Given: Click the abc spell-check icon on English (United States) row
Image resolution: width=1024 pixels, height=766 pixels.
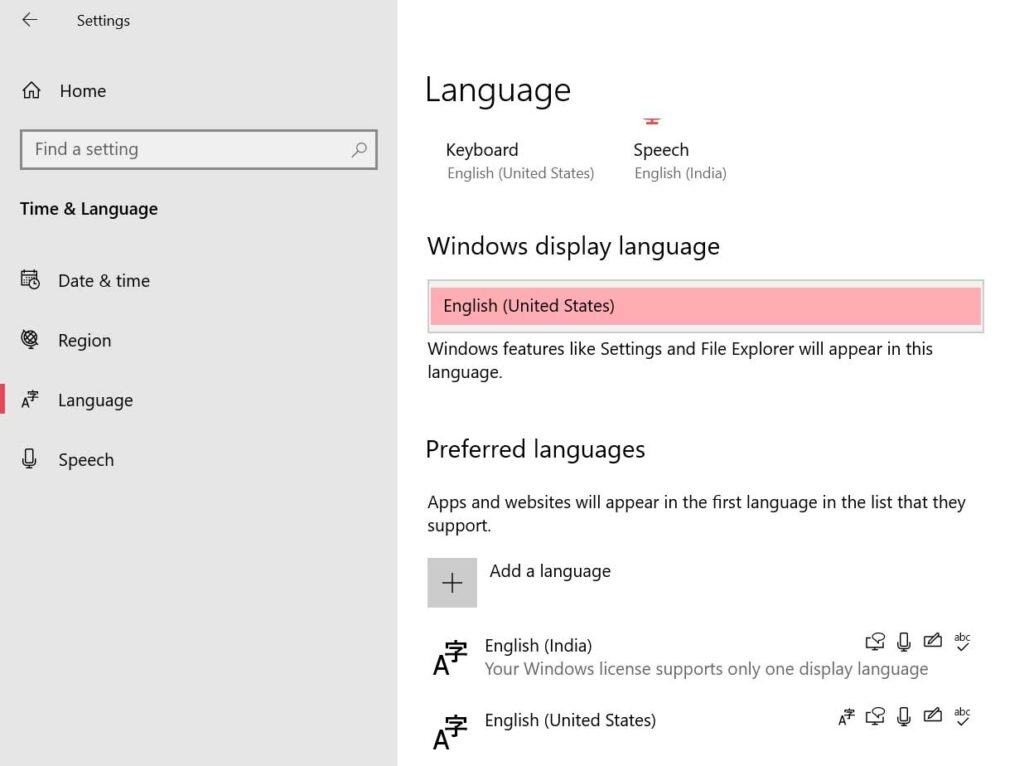Looking at the screenshot, I should tap(962, 716).
